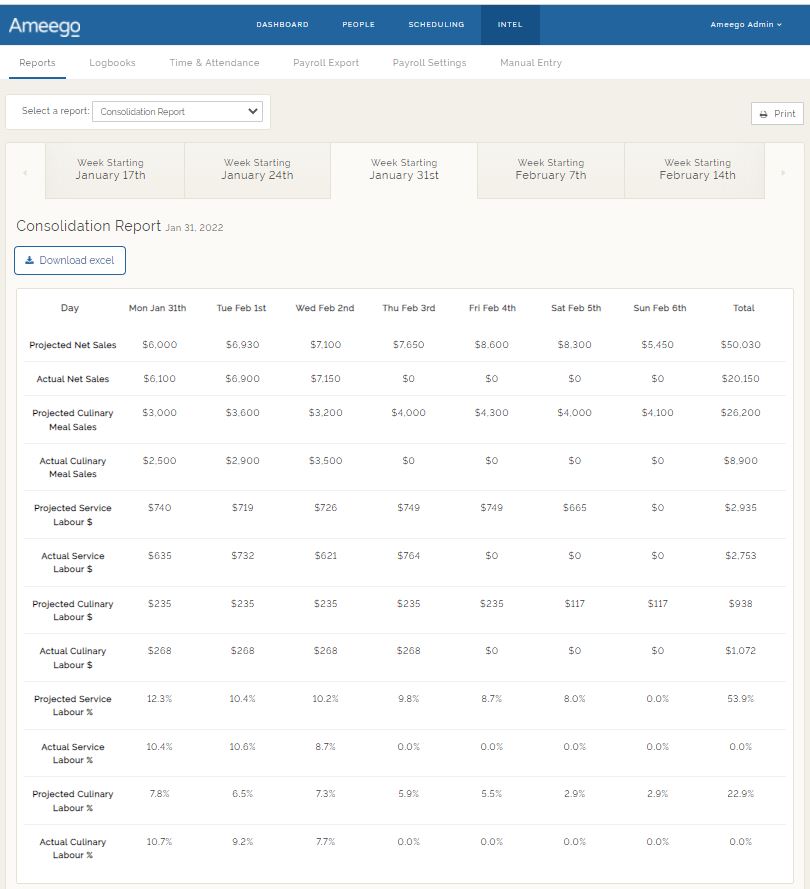Select the Week Starting January 17th tab
This screenshot has width=810, height=889.
pyautogui.click(x=110, y=170)
